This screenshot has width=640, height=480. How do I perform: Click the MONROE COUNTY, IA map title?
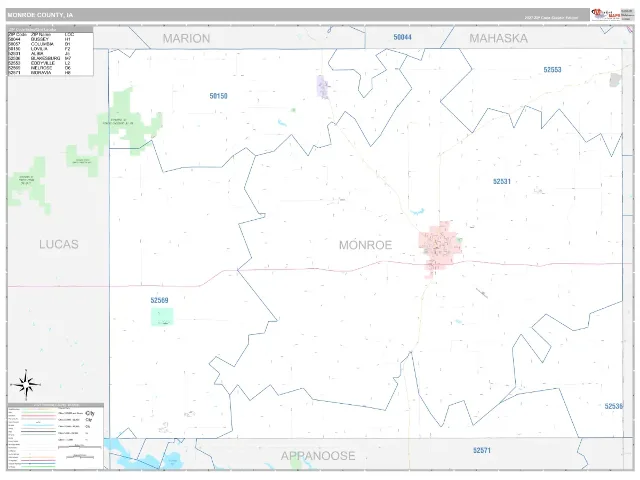click(x=40, y=15)
